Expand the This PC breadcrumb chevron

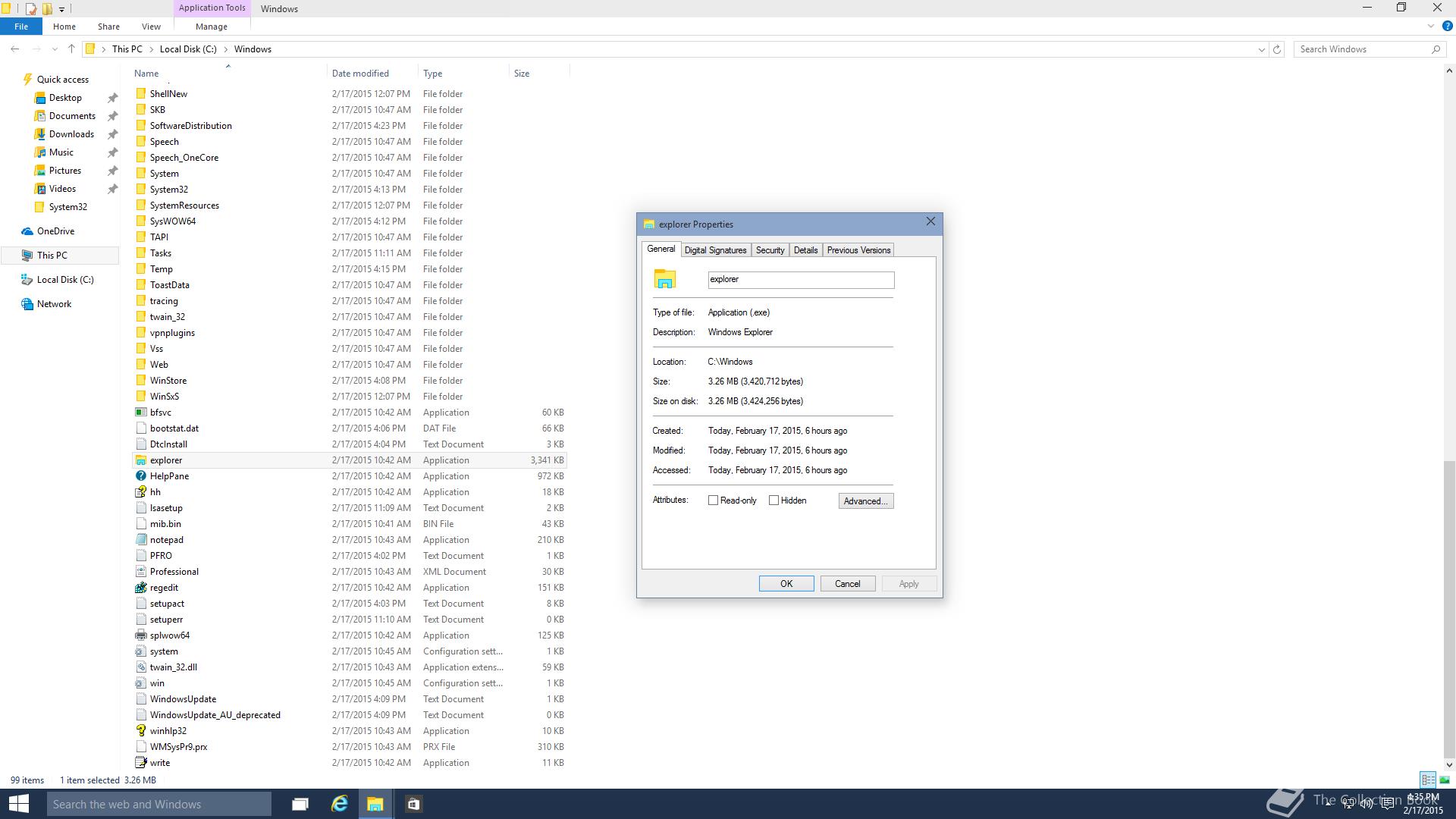(x=151, y=49)
